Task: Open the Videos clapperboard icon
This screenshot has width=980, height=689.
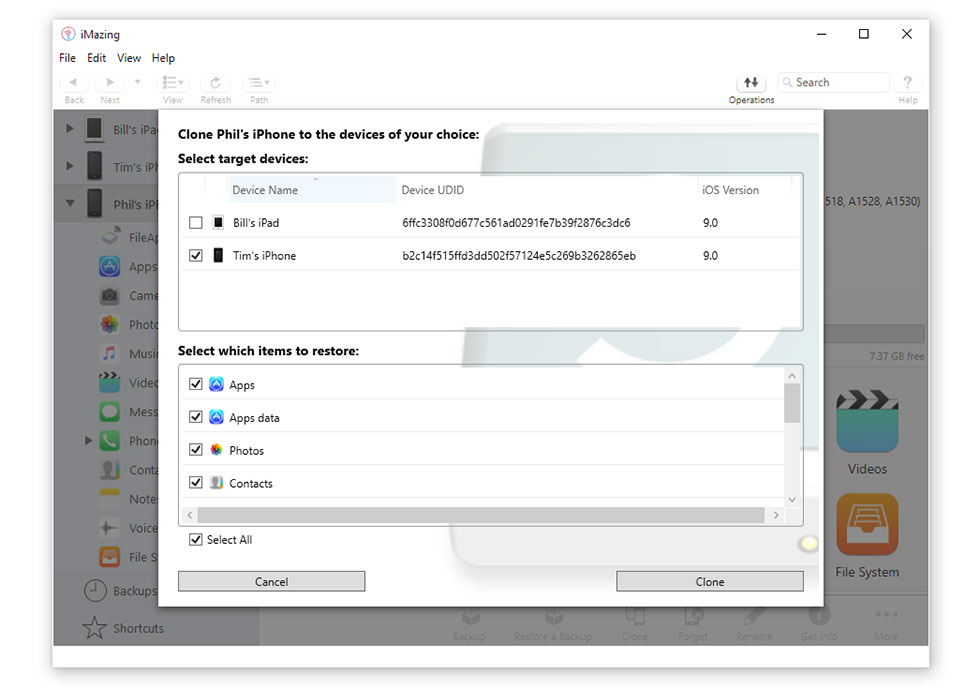Action: 866,421
